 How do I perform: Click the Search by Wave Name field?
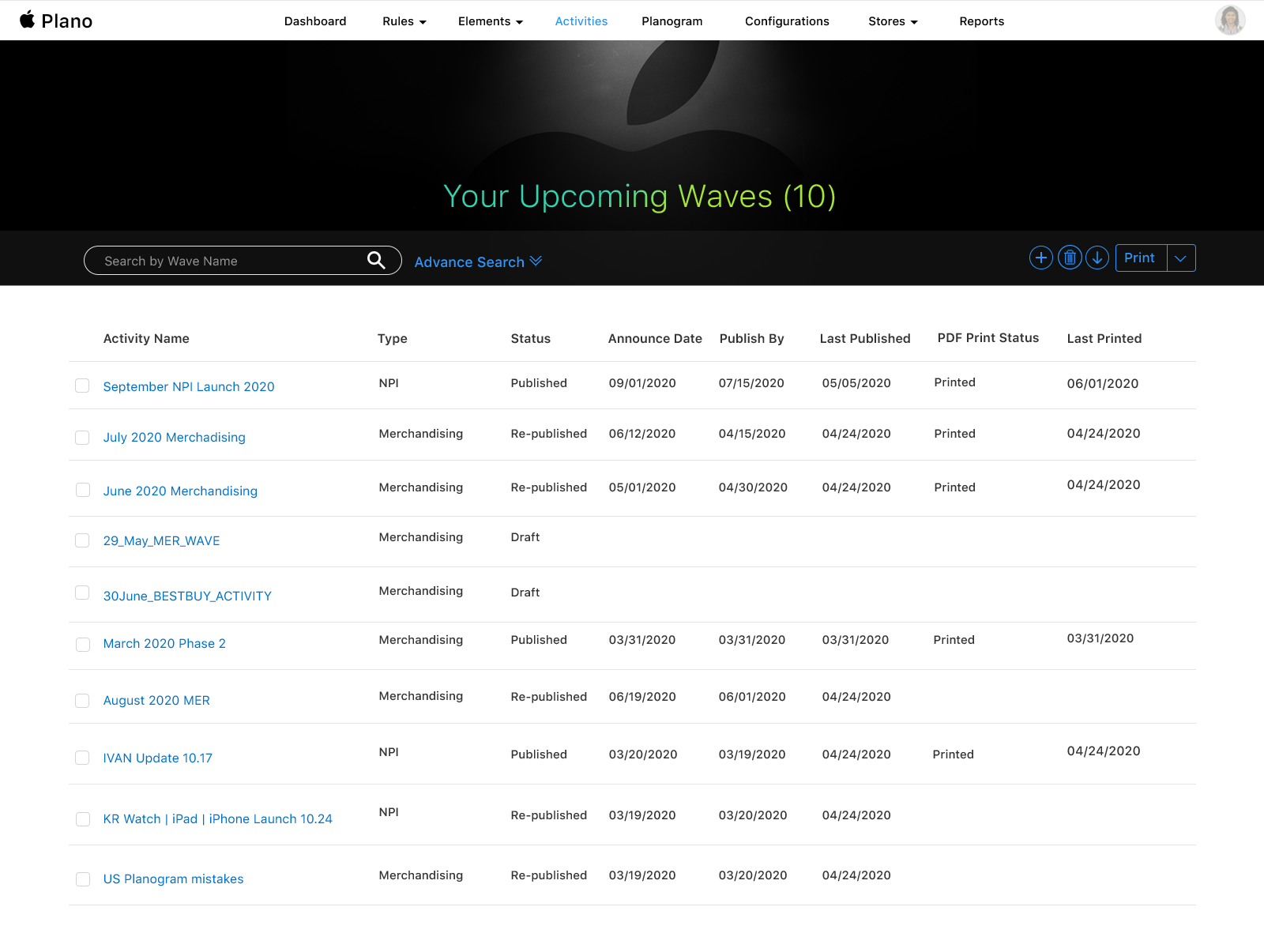[243, 260]
